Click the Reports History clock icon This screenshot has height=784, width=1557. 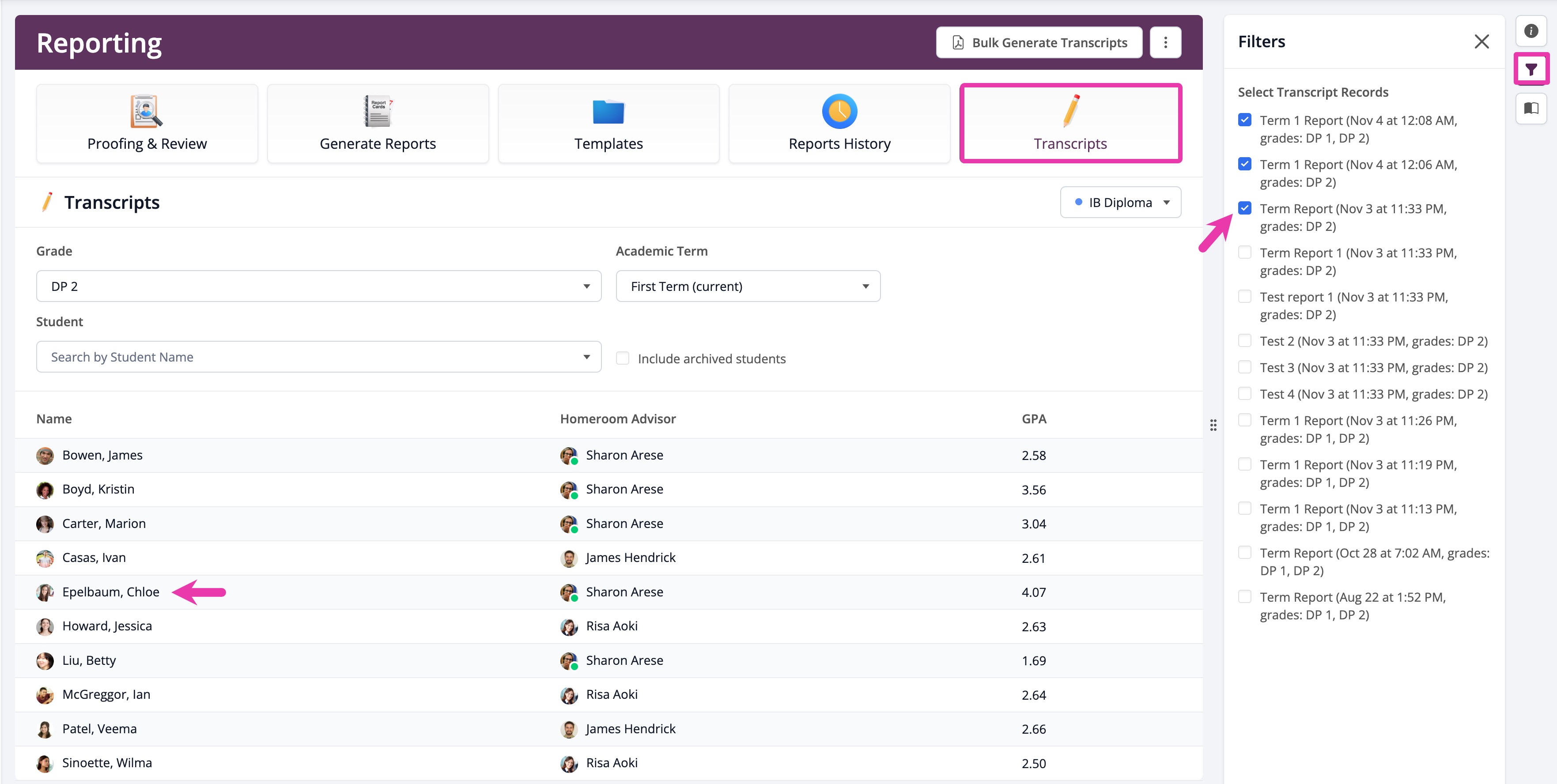(839, 112)
